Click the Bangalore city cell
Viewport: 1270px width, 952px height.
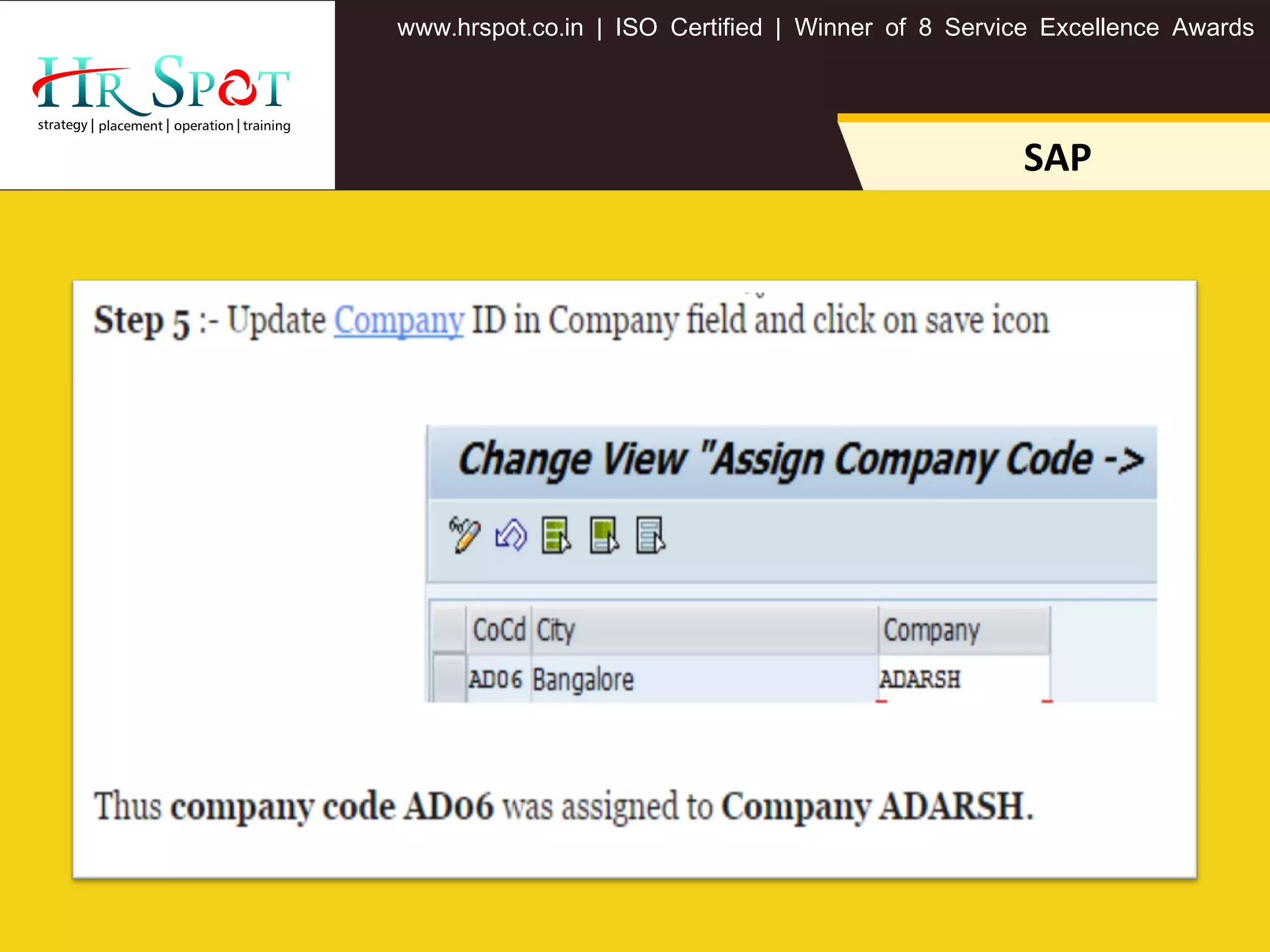point(704,679)
